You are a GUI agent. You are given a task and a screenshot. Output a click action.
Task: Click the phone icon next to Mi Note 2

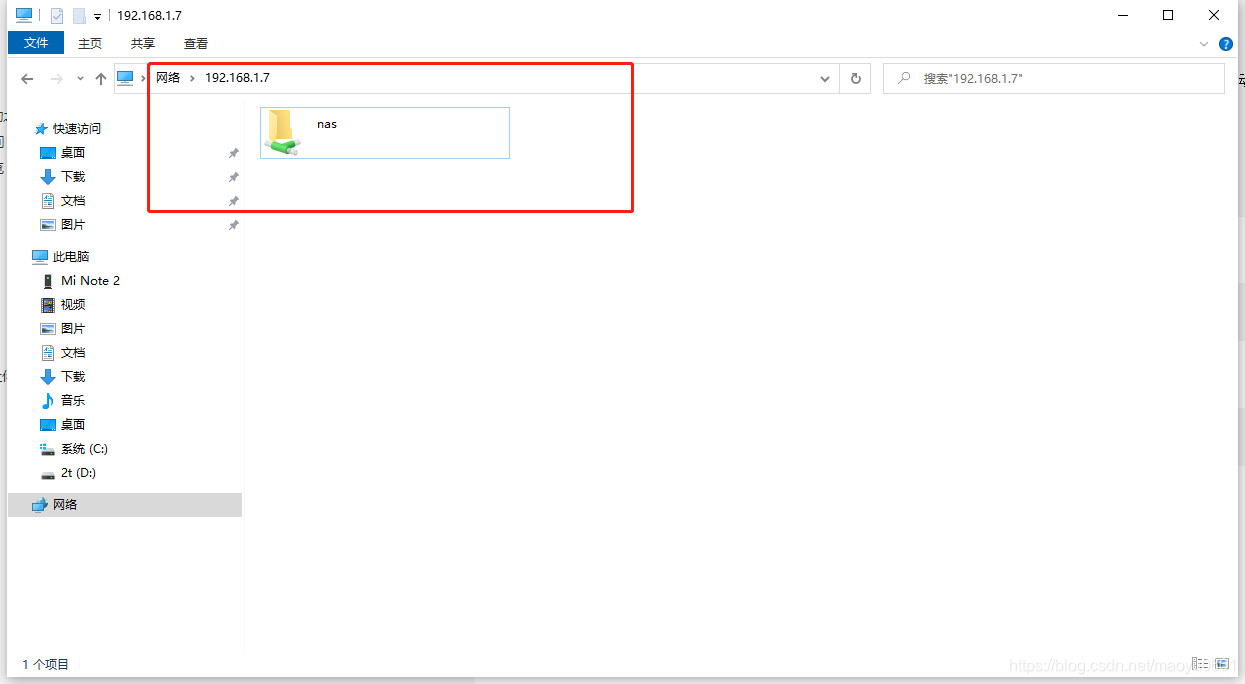(47, 281)
